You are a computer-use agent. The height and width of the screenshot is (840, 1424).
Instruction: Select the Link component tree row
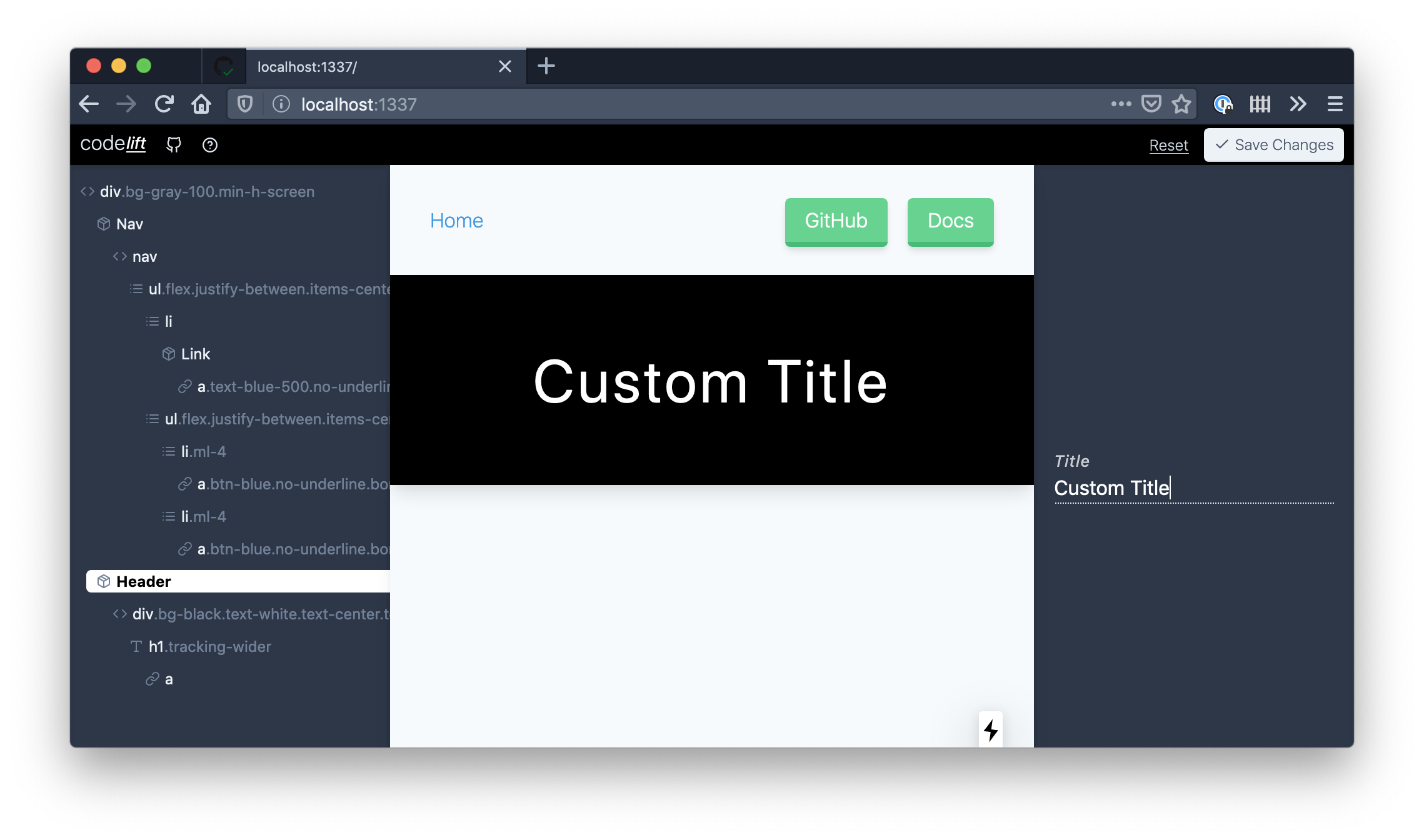[x=186, y=354]
